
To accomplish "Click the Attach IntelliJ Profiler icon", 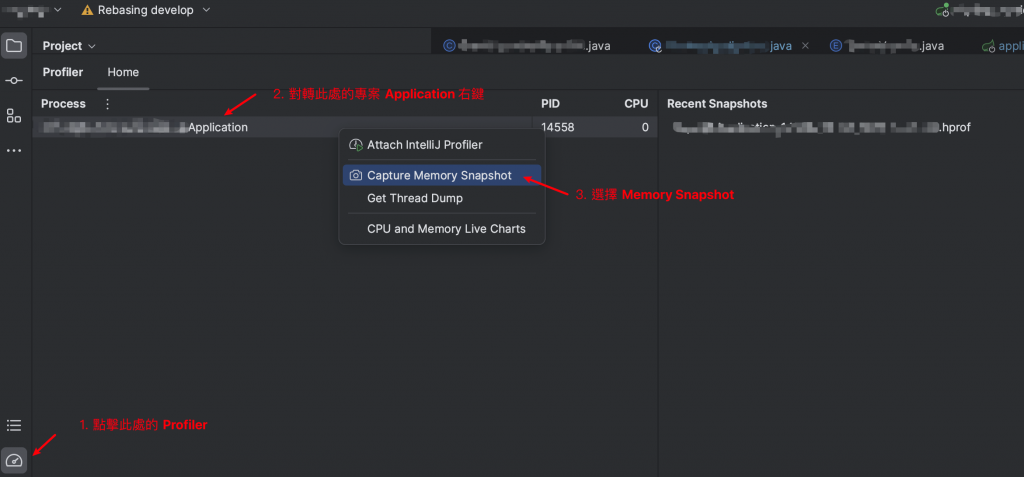I will coord(355,144).
